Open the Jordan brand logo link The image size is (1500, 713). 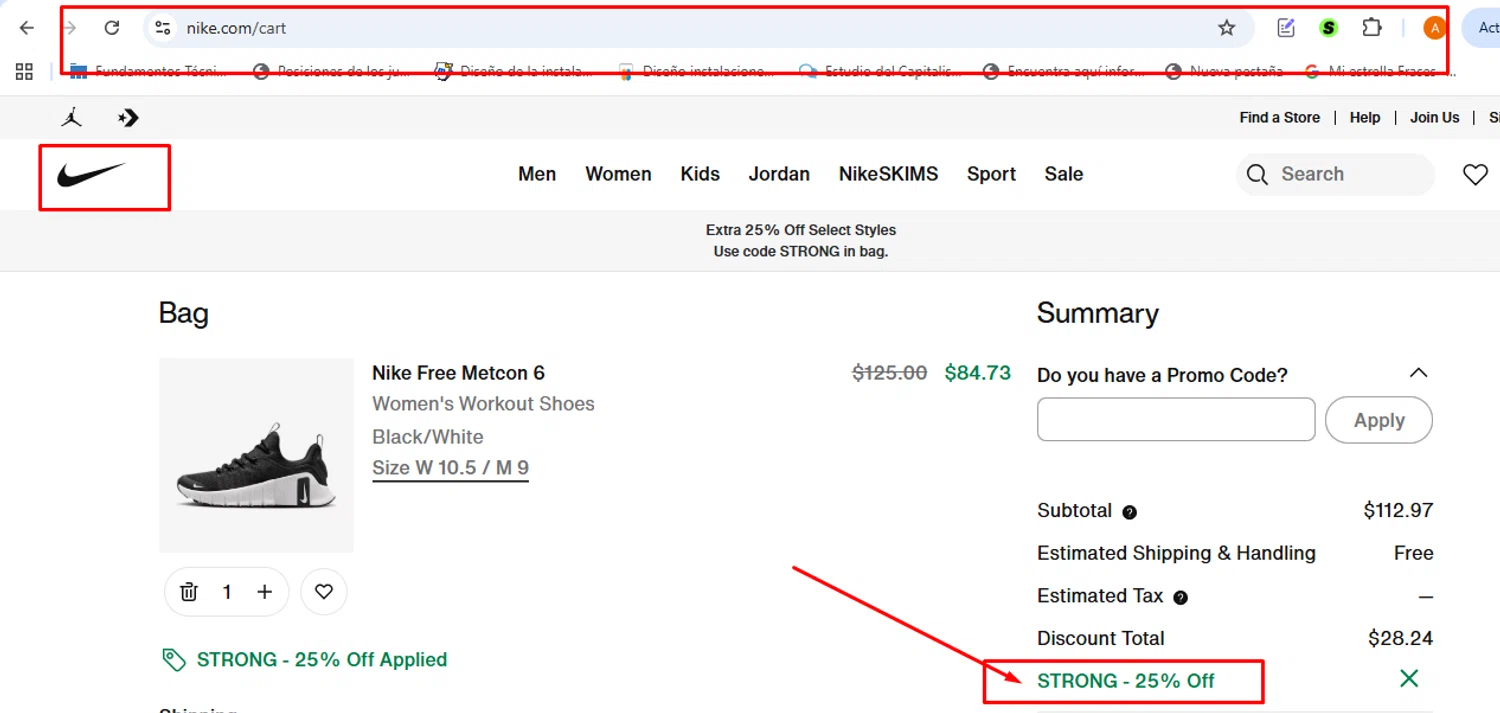tap(71, 118)
